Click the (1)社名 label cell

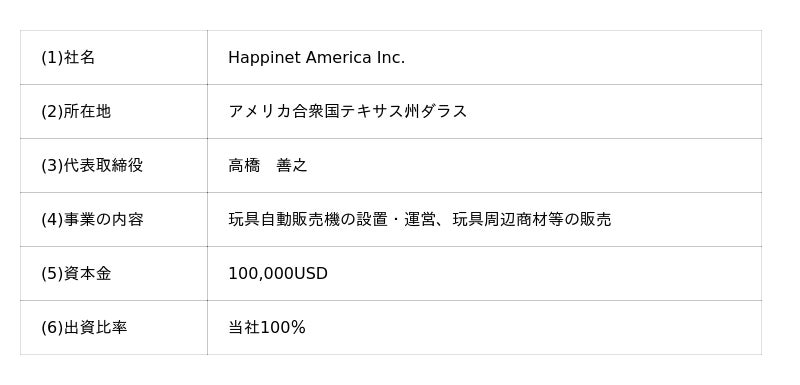[114, 58]
